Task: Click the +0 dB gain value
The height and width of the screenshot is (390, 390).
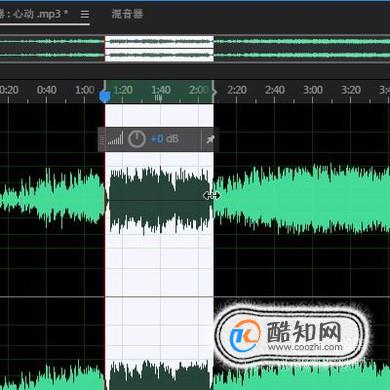Action: pos(165,139)
